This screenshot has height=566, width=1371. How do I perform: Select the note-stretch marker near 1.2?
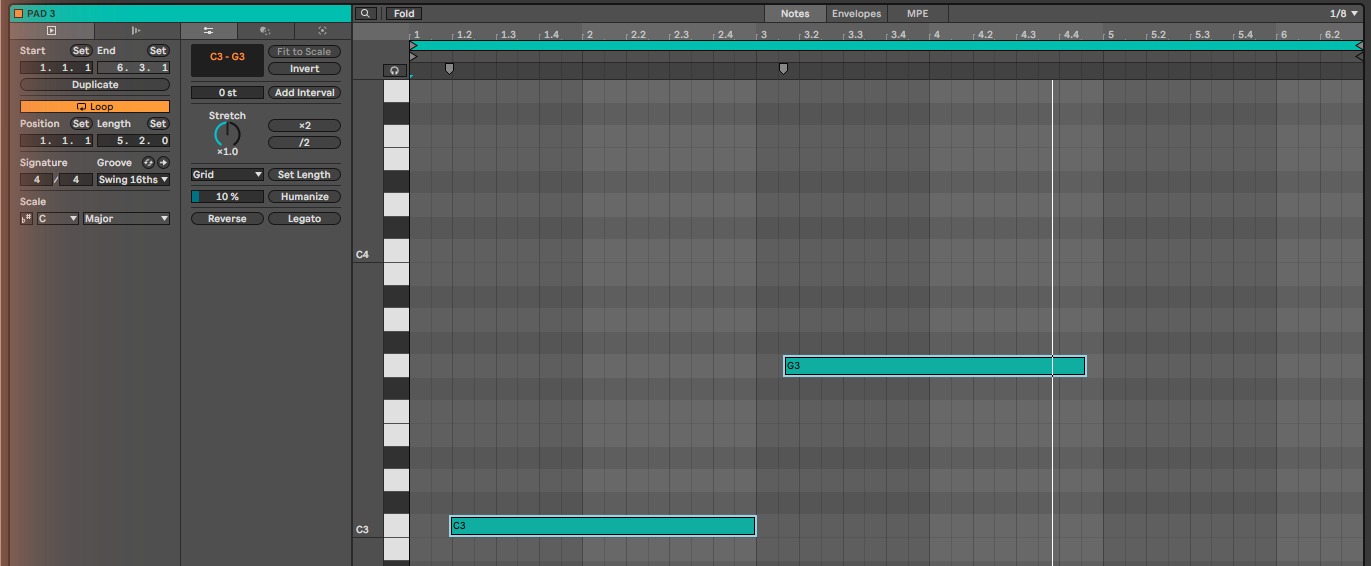point(449,69)
